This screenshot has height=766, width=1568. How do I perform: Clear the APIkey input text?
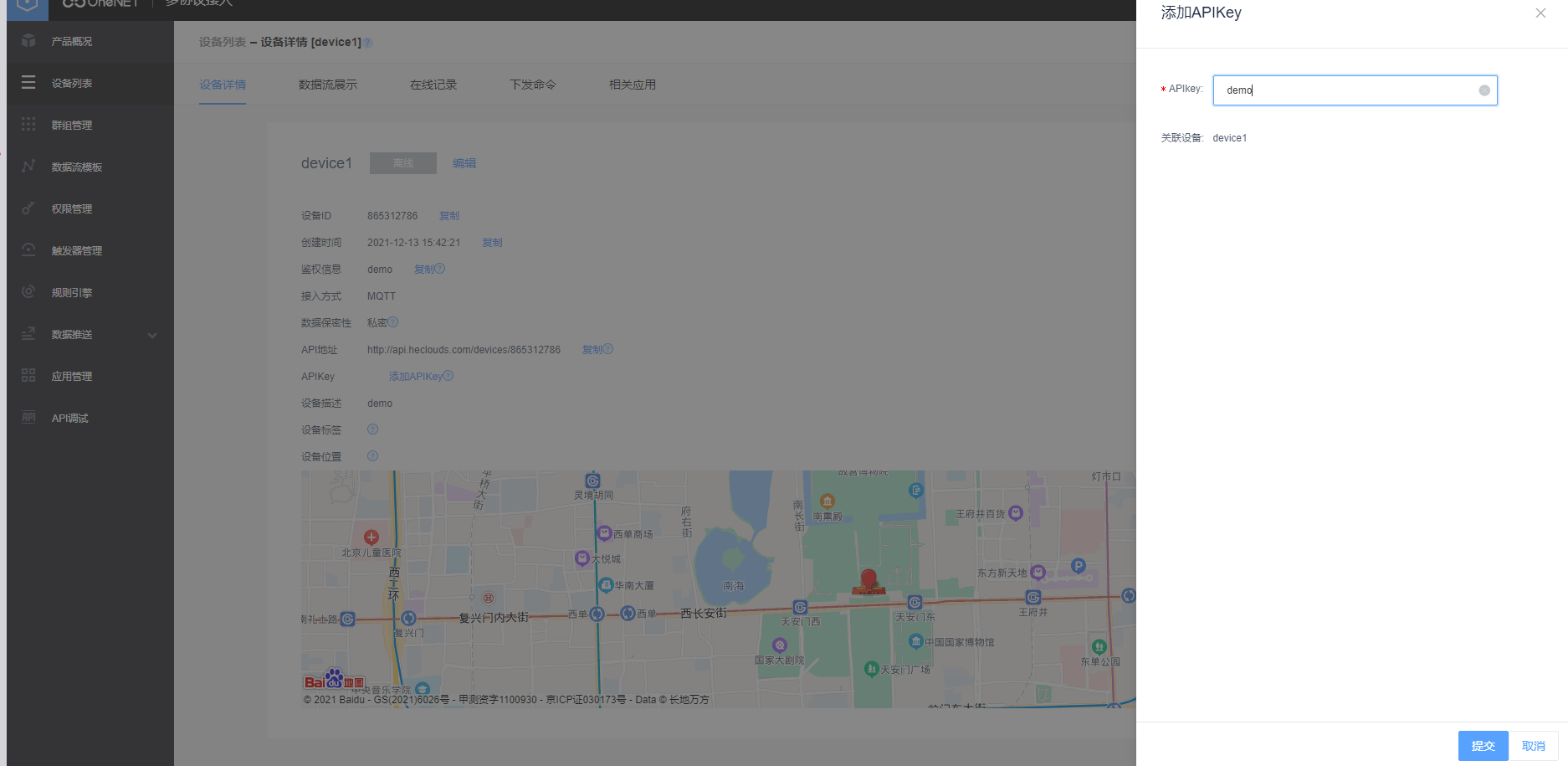point(1484,90)
